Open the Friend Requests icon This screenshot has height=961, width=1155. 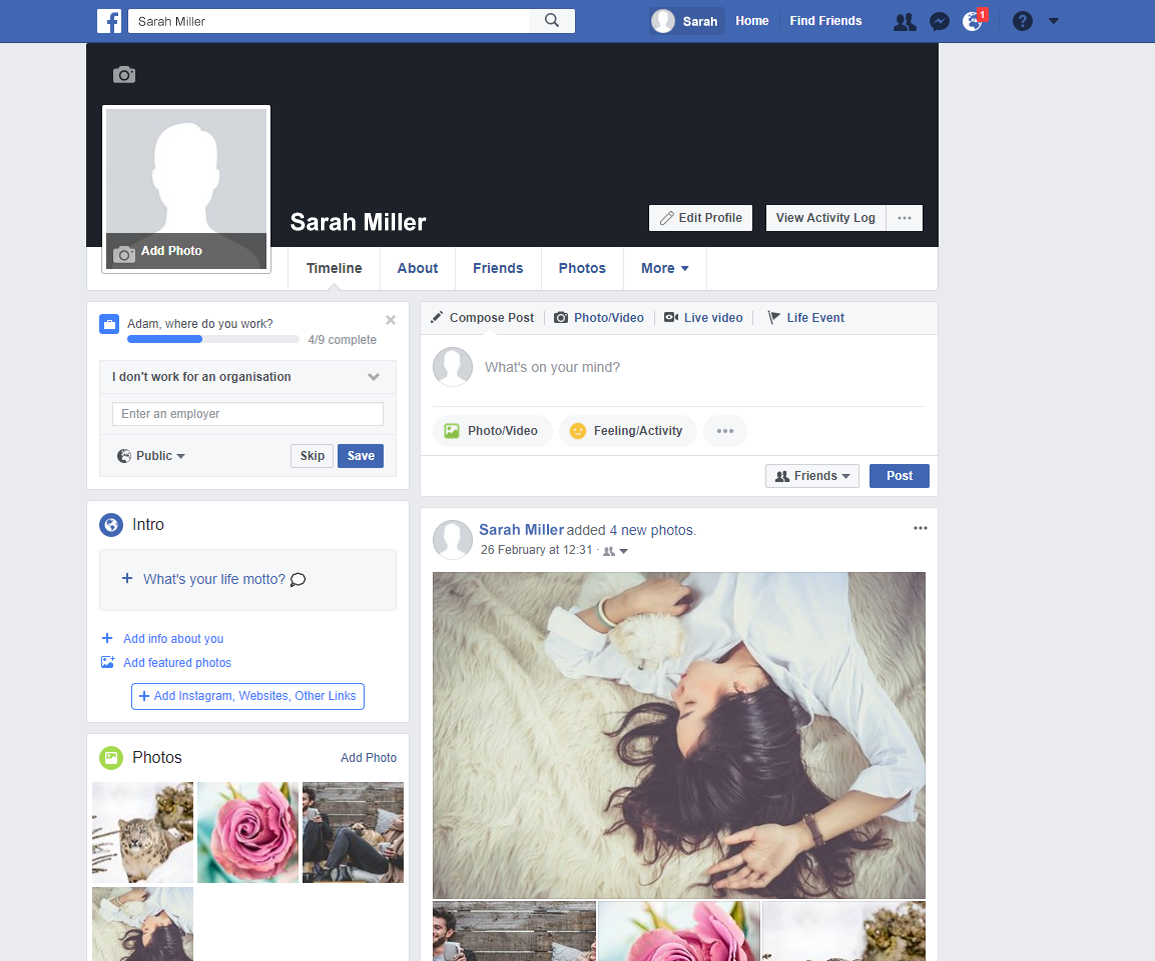(905, 20)
